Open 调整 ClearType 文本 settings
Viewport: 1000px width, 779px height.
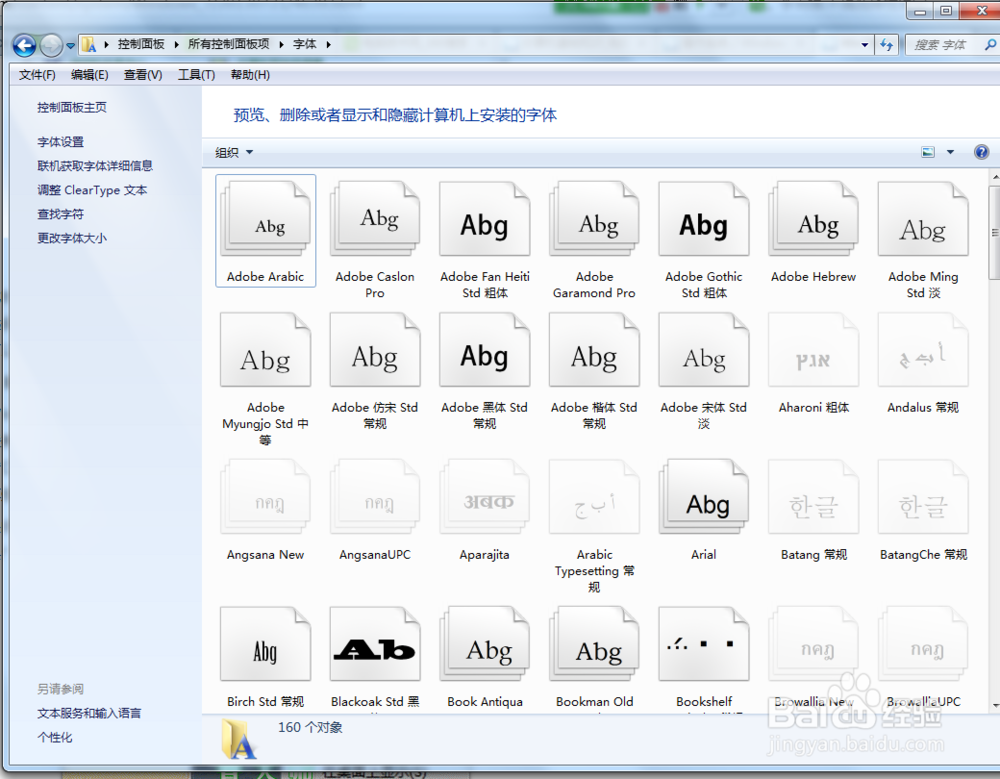click(91, 189)
